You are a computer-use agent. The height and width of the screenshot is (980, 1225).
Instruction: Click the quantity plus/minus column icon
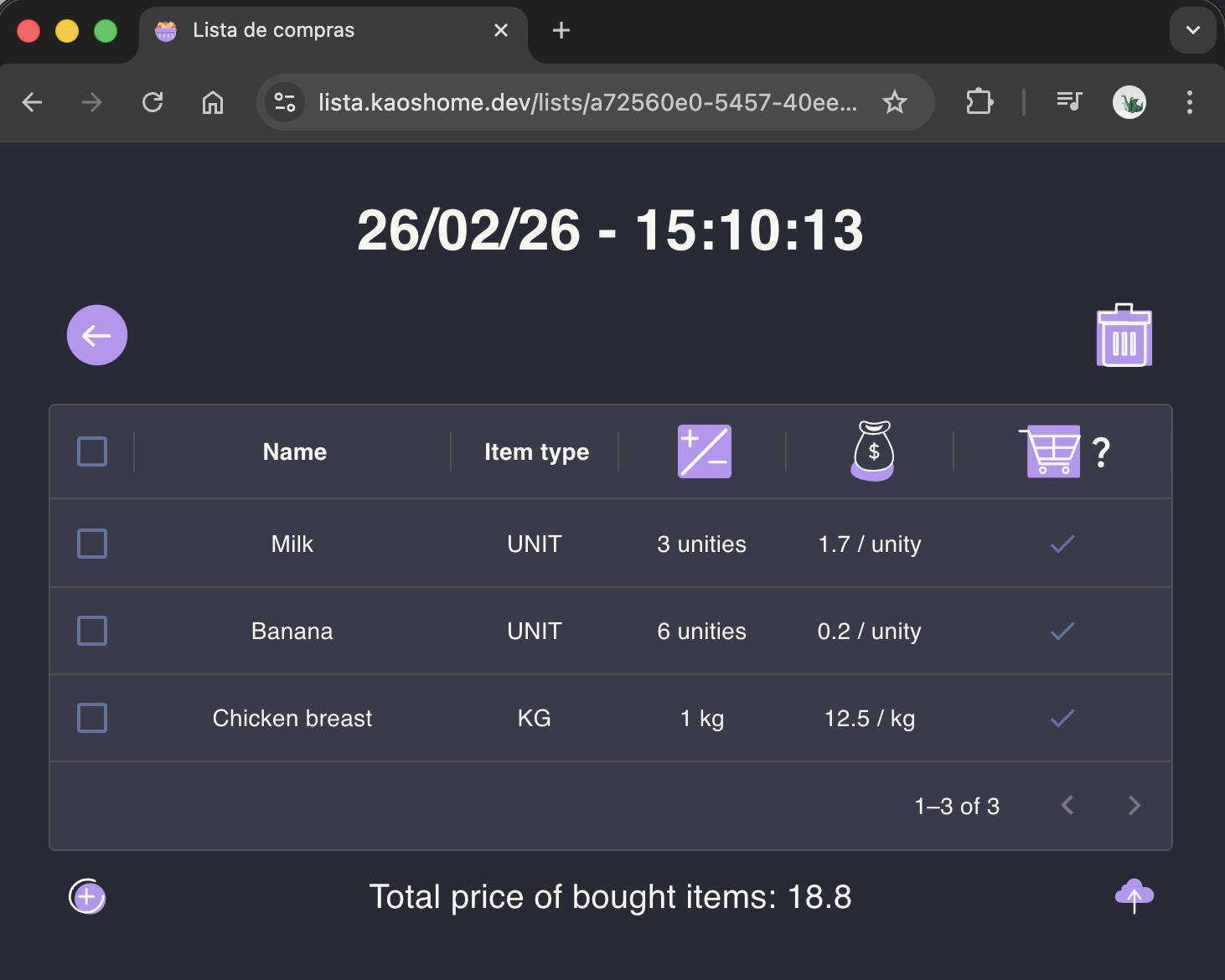704,451
